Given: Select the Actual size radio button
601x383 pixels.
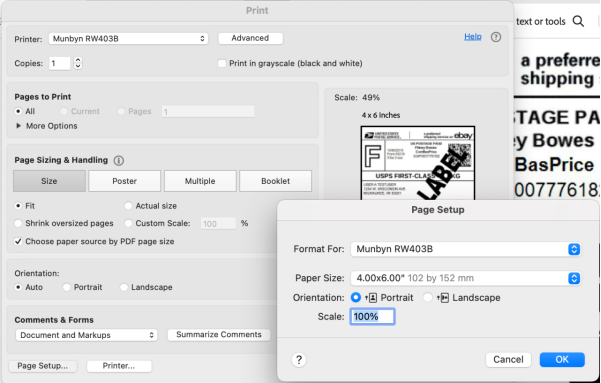Looking at the screenshot, I should 128,206.
